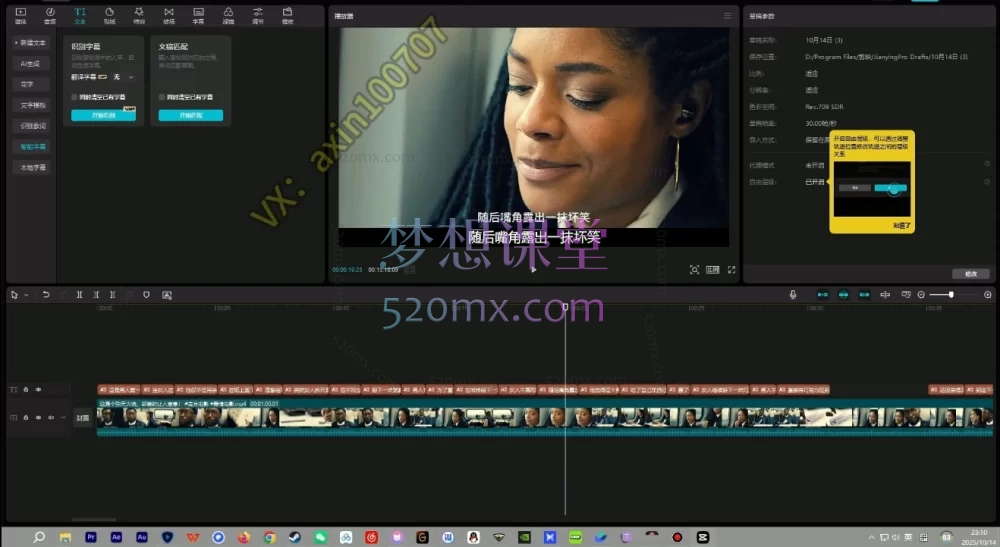1000x547 pixels.
Task: Dismiss the yellow tooltip via 知道了
Action: click(900, 226)
